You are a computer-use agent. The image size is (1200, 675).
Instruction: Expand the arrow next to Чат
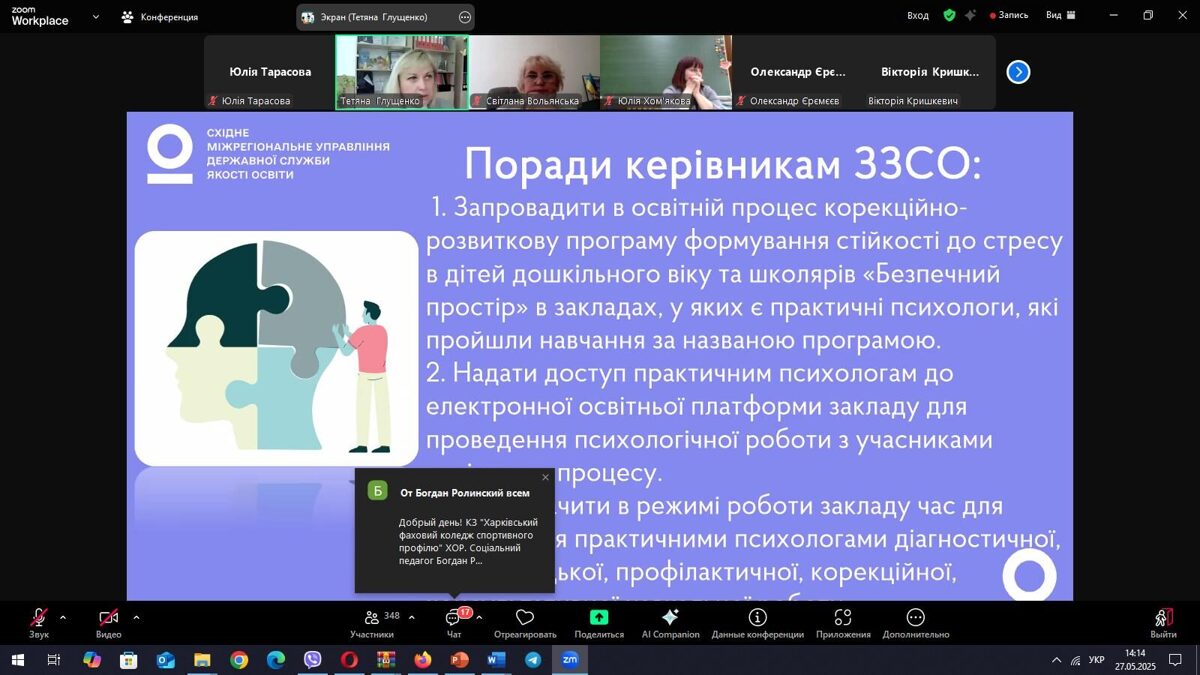coord(479,617)
